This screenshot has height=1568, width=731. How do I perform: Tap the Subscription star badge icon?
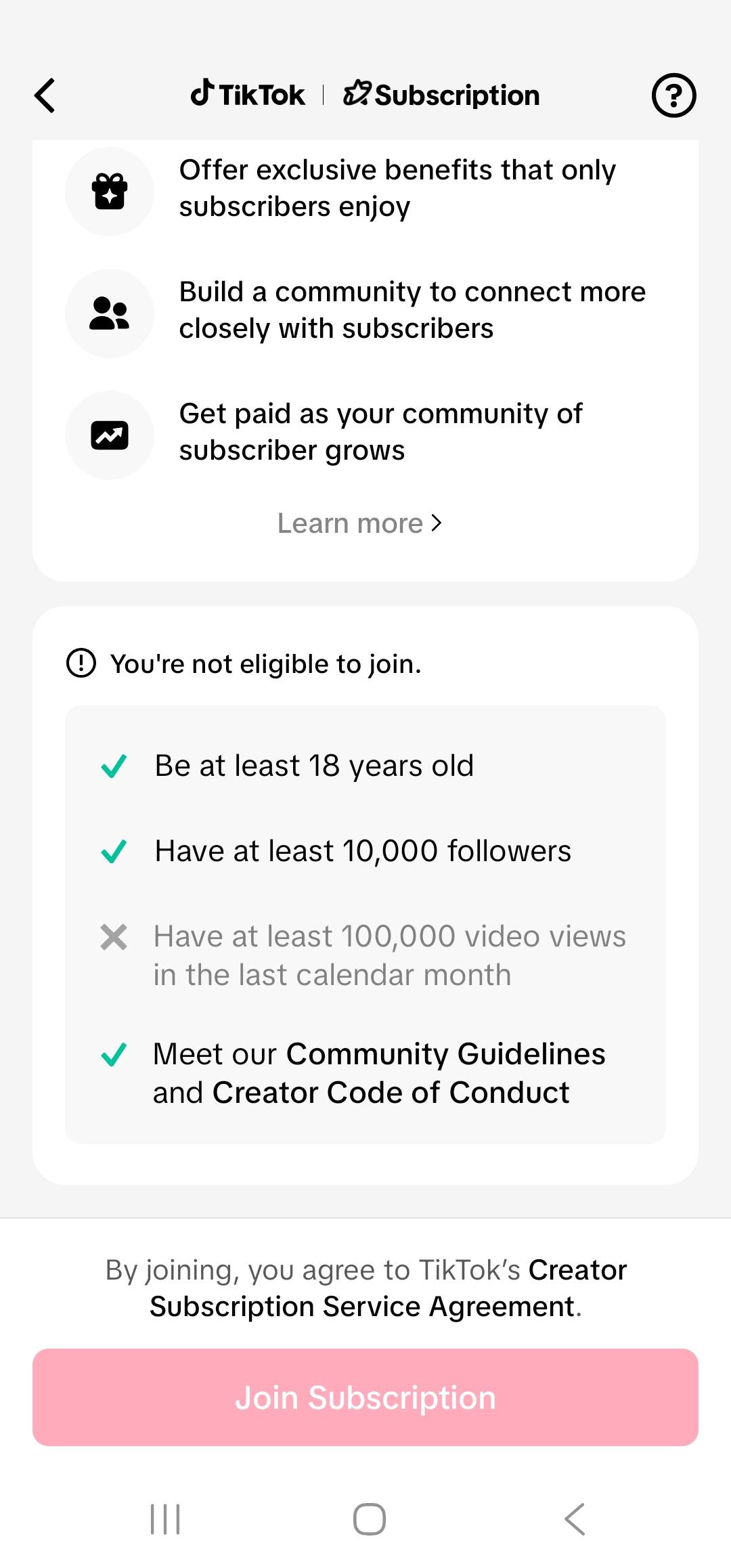point(357,93)
